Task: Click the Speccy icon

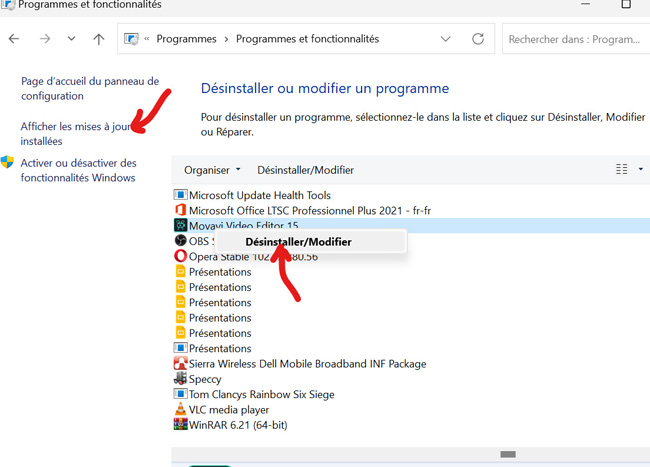Action: click(180, 378)
